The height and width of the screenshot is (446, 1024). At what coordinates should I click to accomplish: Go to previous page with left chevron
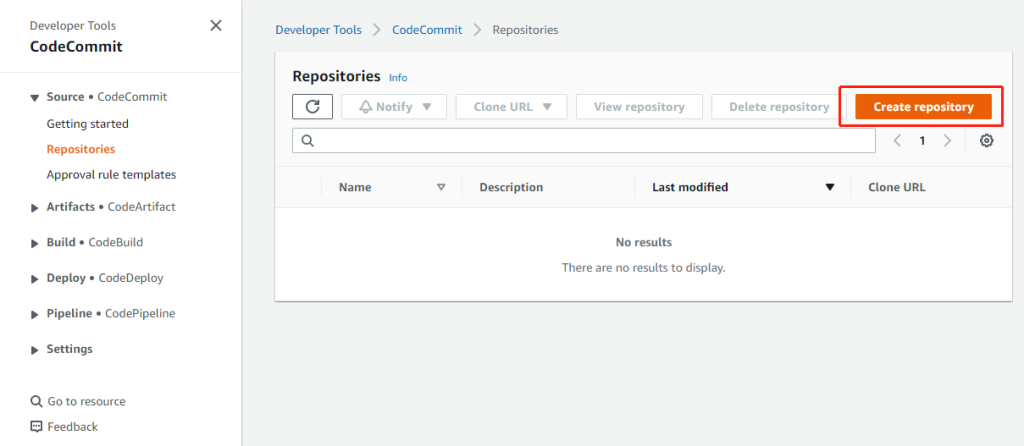coord(898,141)
